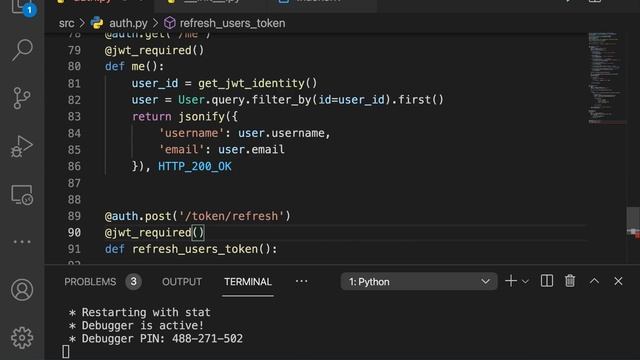Viewport: 640px width, 360px height.
Task: Click 'def refresh_users_token():' line
Action: pyautogui.click(x=191, y=249)
